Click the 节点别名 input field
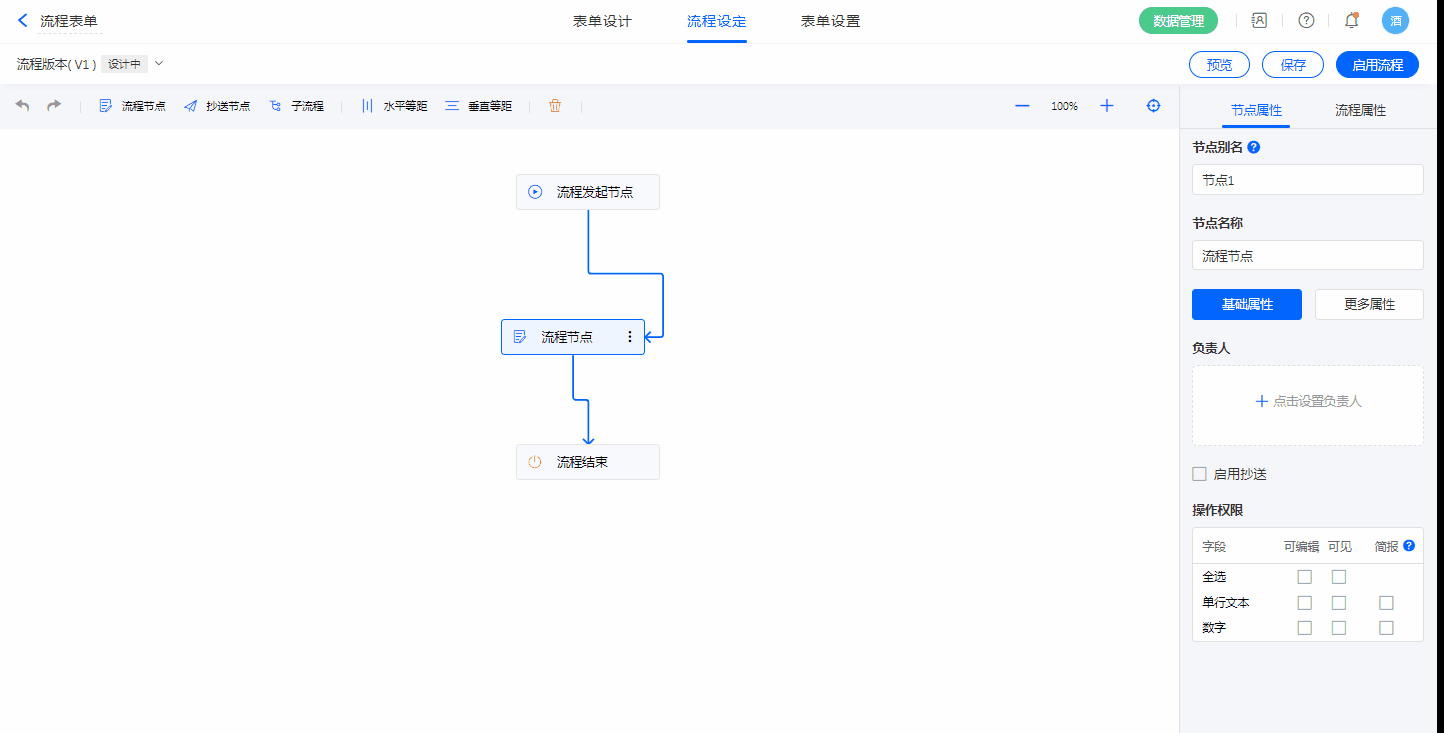 [1307, 180]
